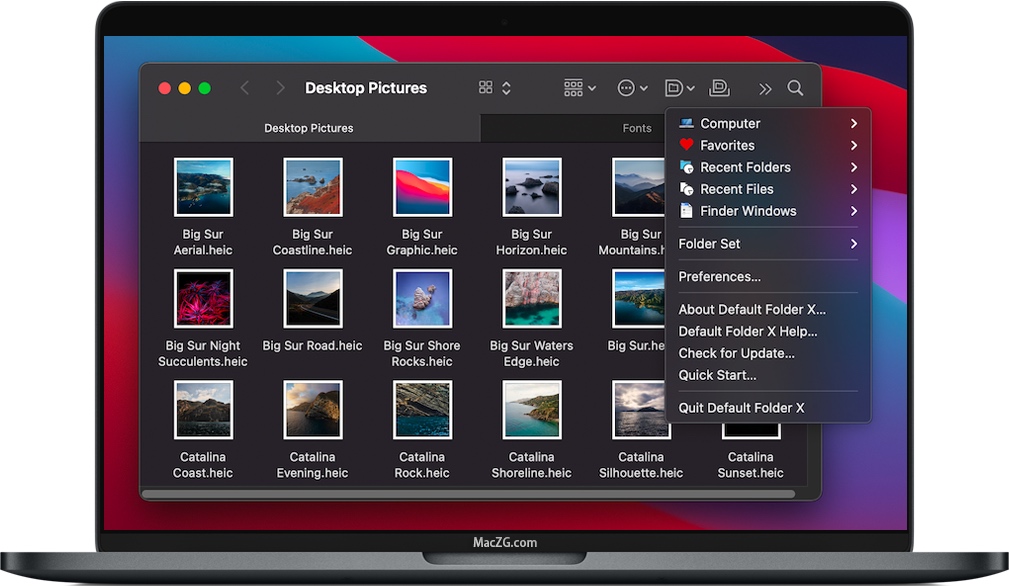1009x586 pixels.
Task: Click the toolbar overflow double-chevron icon
Action: click(x=765, y=88)
